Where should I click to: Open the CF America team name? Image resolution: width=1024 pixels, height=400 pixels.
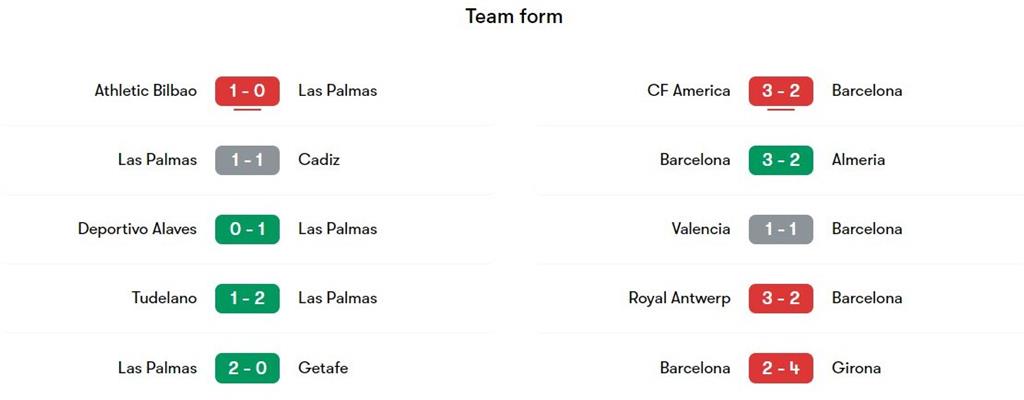coord(689,91)
